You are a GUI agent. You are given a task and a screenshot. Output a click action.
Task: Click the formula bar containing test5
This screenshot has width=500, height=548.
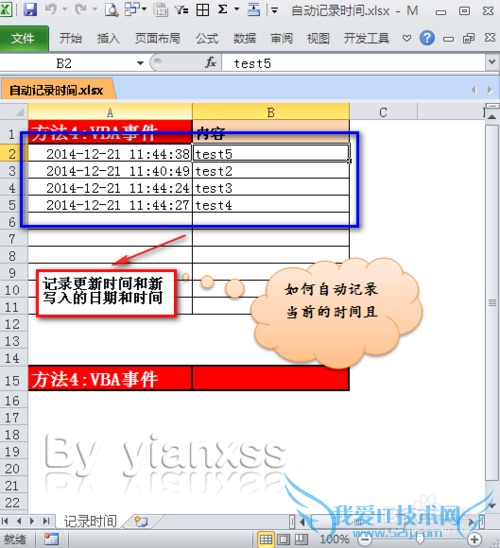pos(353,63)
